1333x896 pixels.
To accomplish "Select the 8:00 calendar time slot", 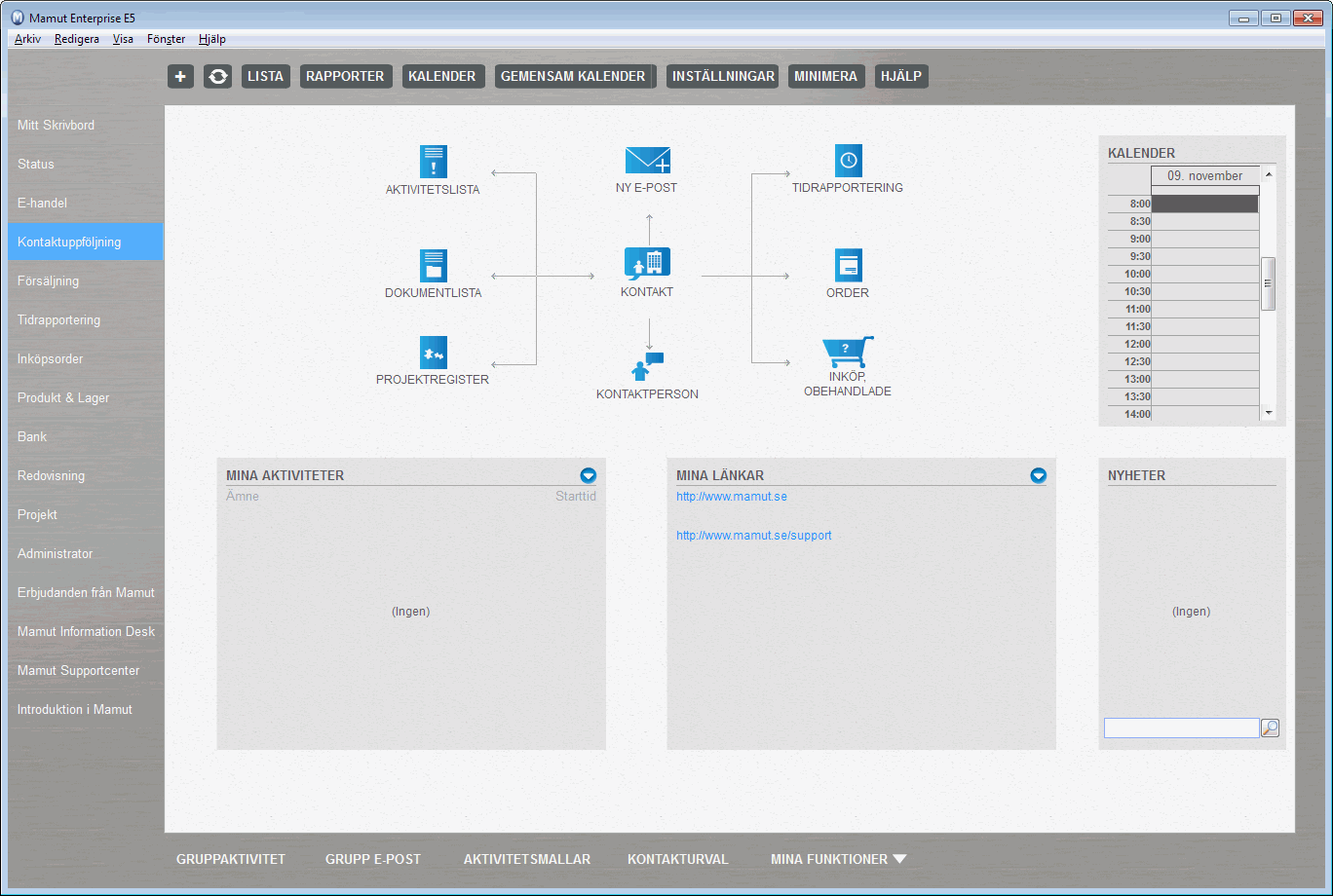I will 1205,204.
